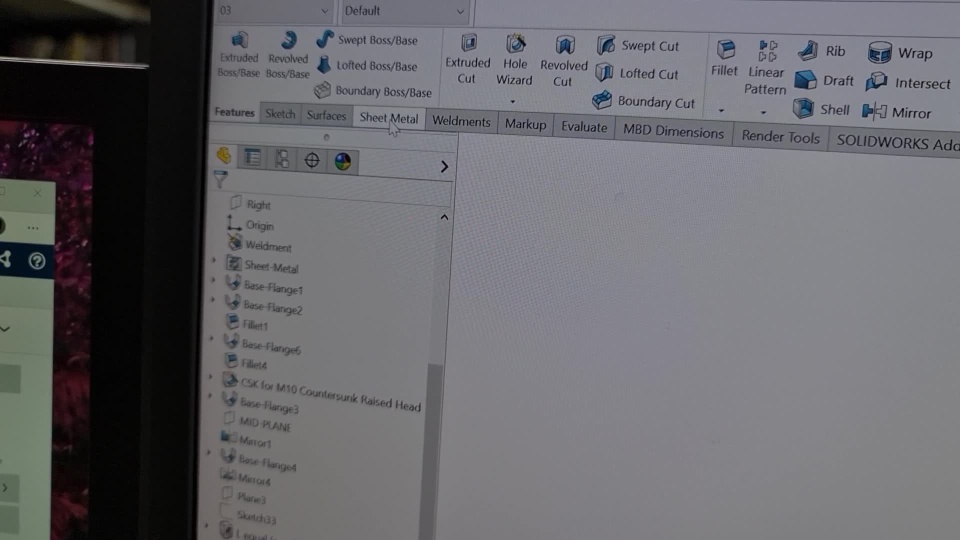
Task: Expand the manager panel tabs chevron
Action: [x=444, y=167]
